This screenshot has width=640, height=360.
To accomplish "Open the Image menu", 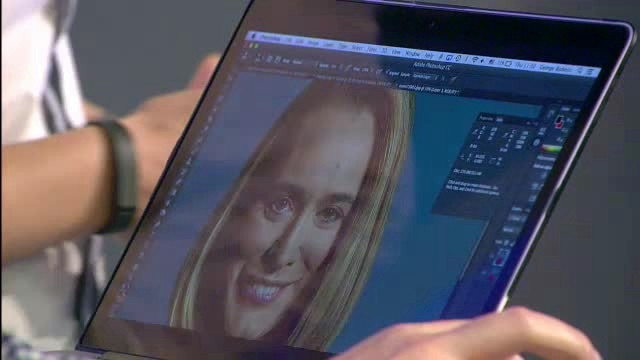I will click(313, 42).
